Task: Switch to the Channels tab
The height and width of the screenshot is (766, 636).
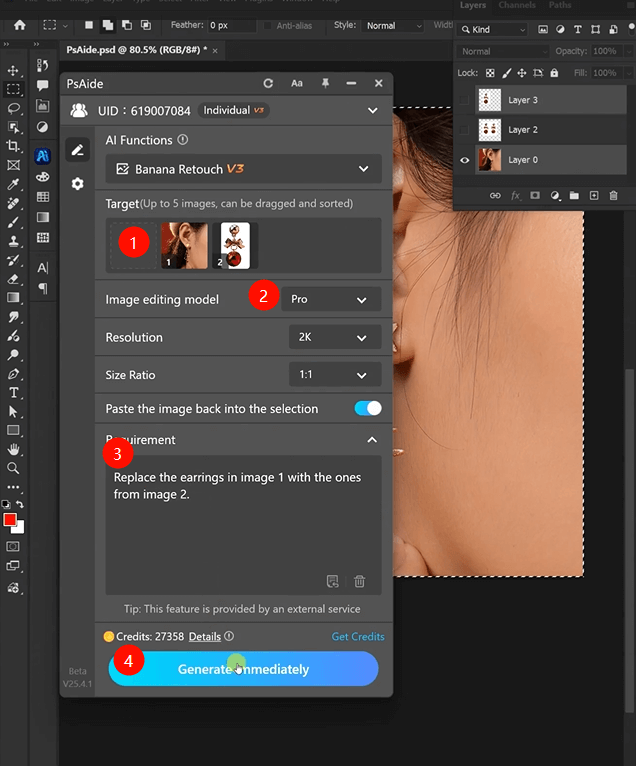Action: [x=517, y=5]
